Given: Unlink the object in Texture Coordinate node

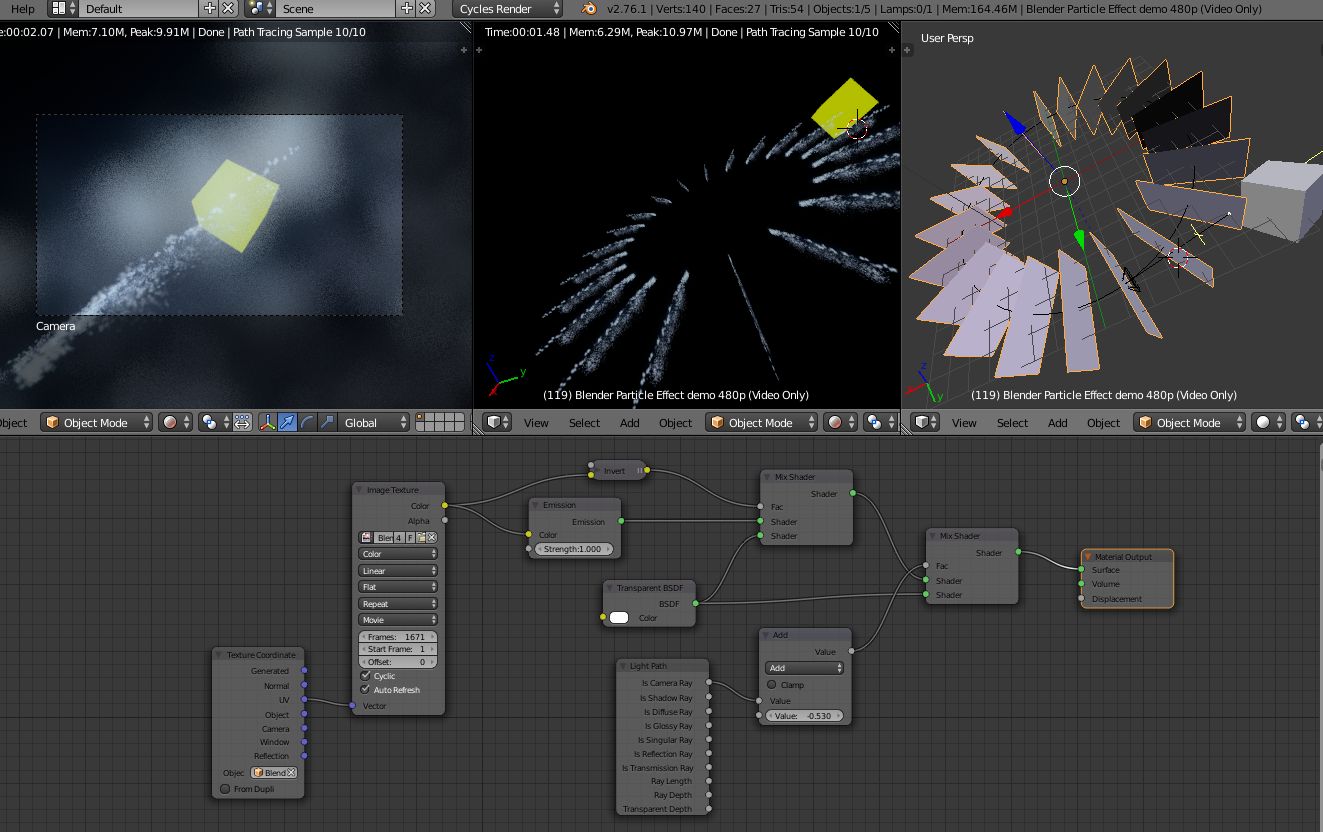Looking at the screenshot, I should 292,772.
